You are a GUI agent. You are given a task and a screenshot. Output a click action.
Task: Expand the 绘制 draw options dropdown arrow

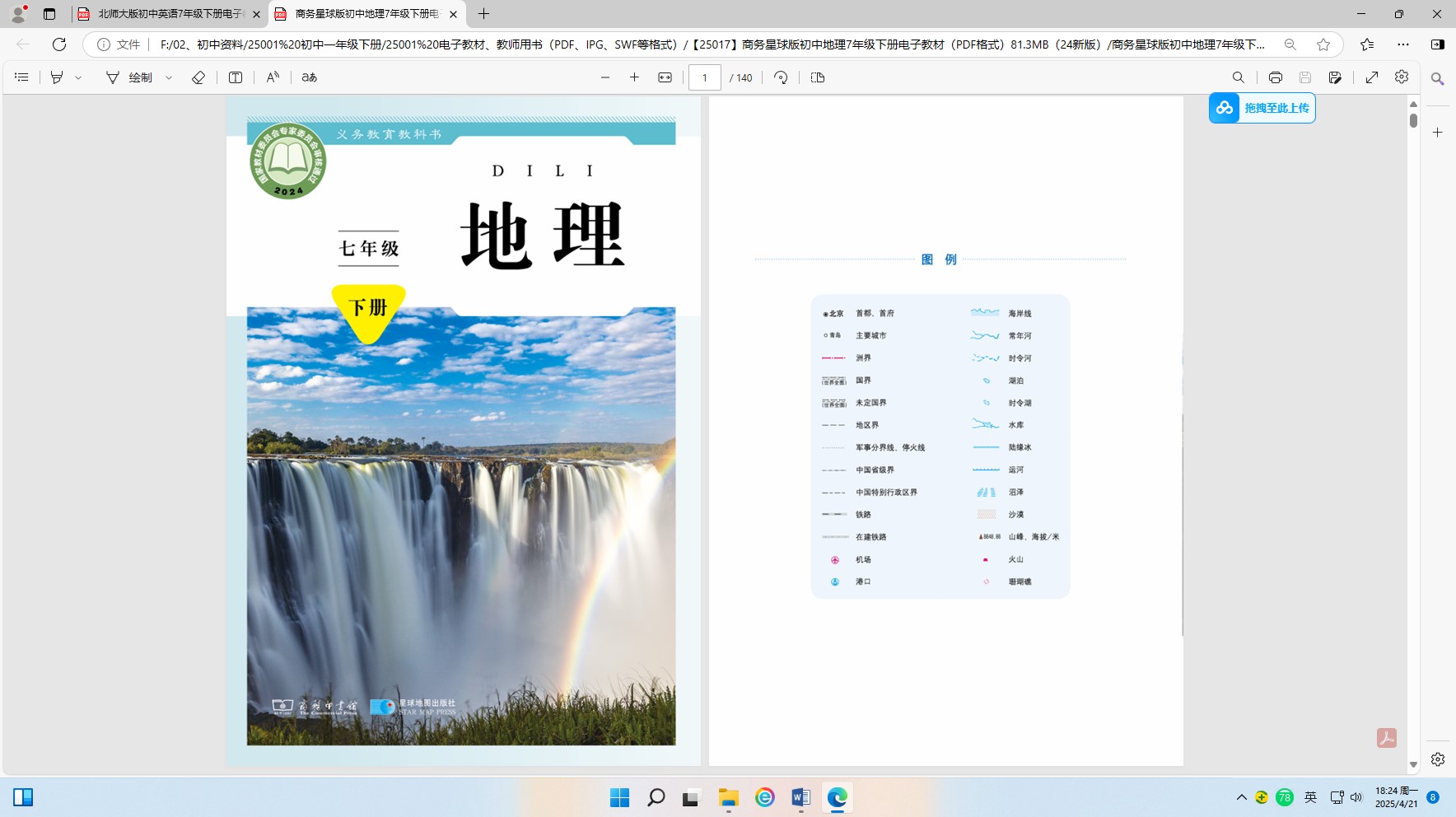(x=169, y=77)
